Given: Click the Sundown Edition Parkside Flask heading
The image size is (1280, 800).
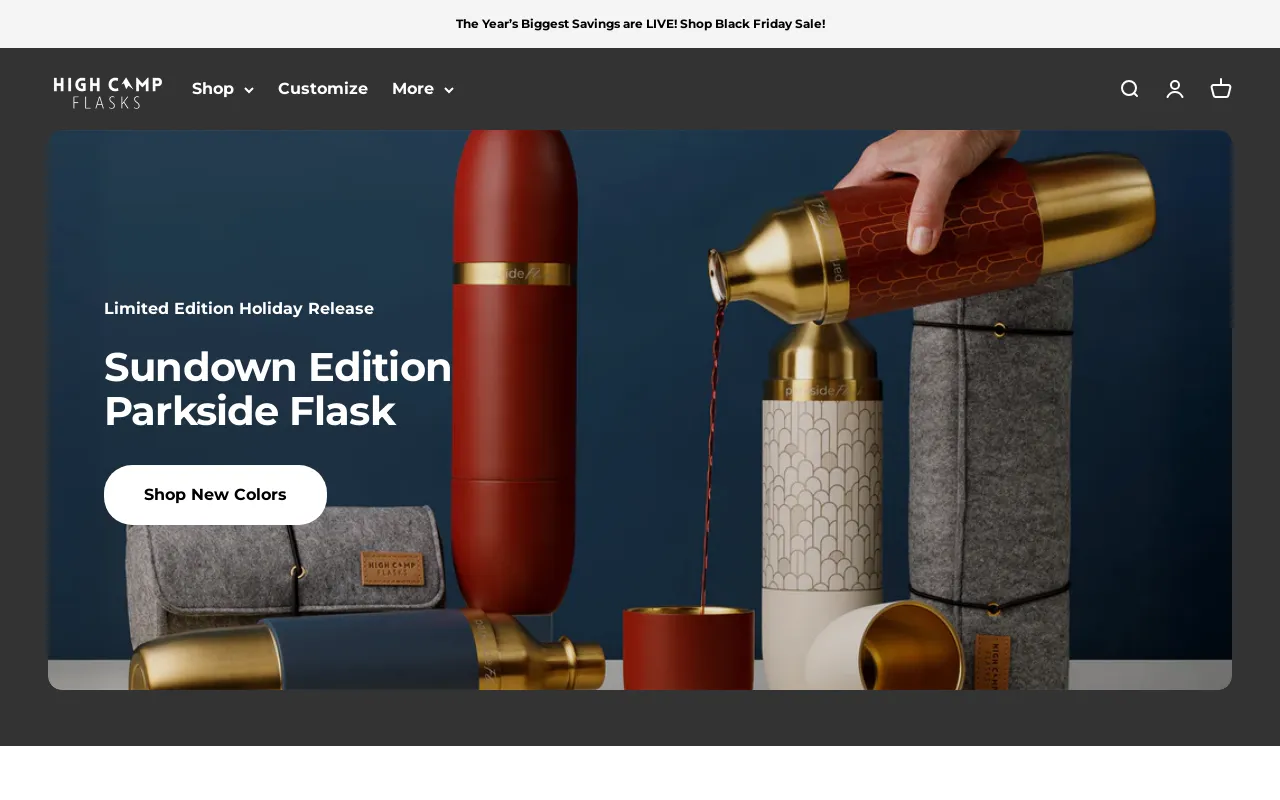Looking at the screenshot, I should (278, 389).
